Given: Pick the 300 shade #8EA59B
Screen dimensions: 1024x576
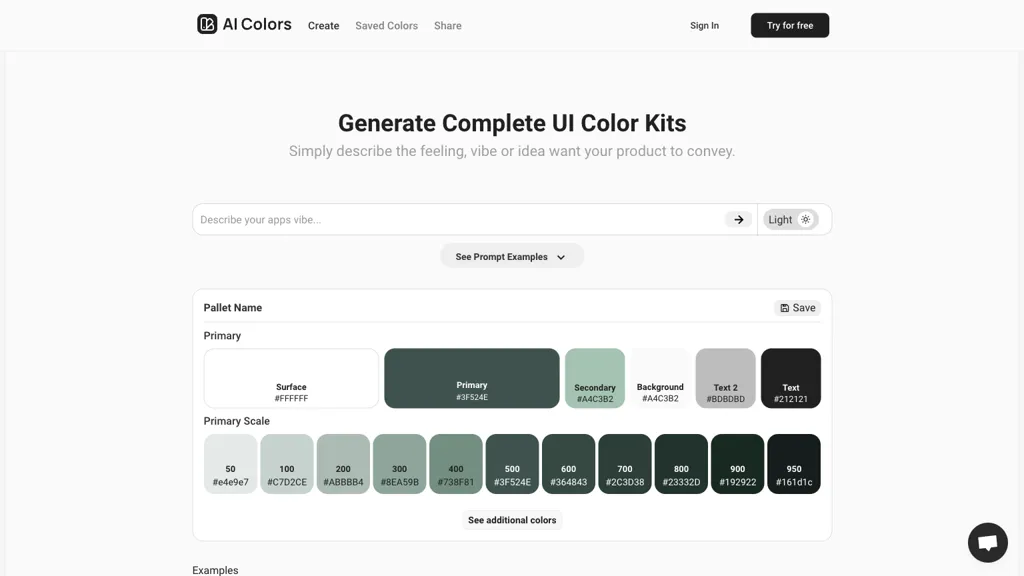Looking at the screenshot, I should point(400,464).
